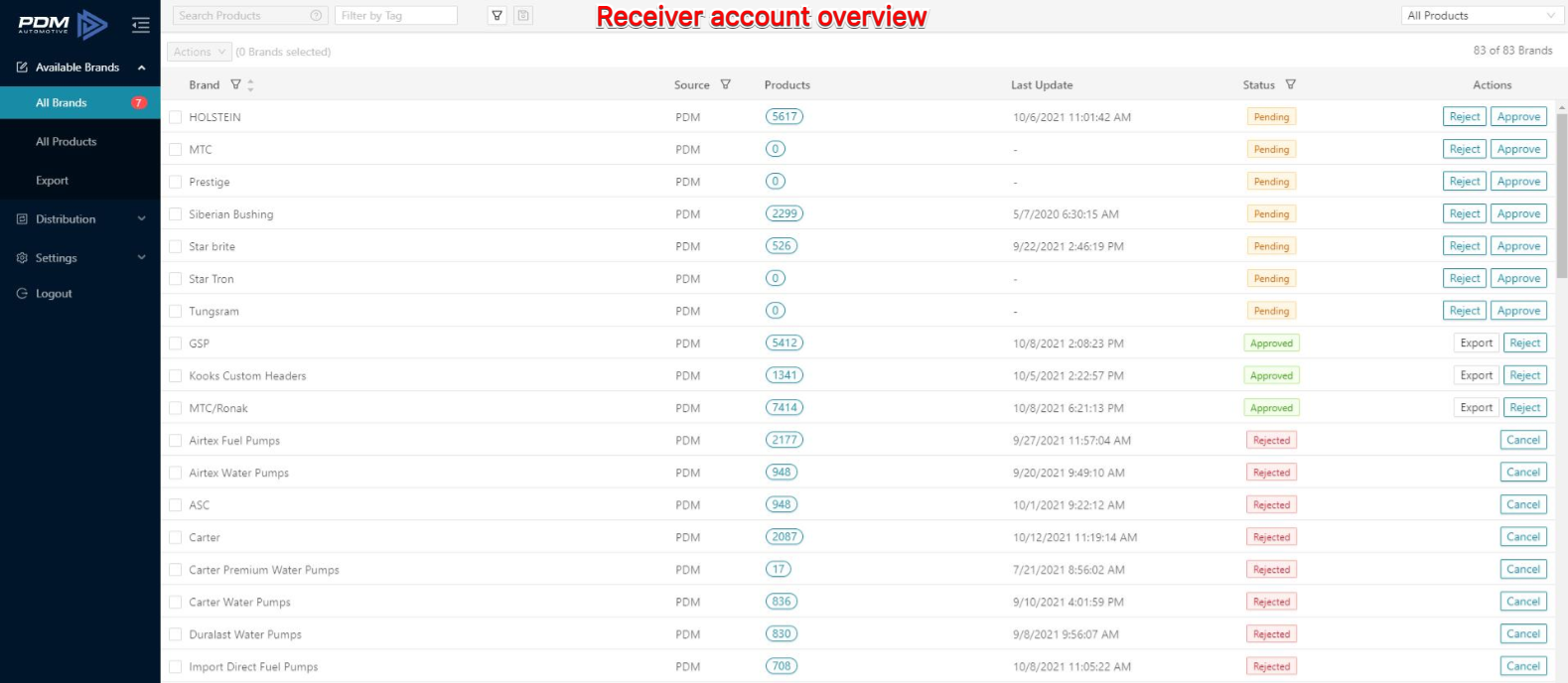The image size is (1568, 683).
Task: Approve the Star Tron brand
Action: [1518, 279]
